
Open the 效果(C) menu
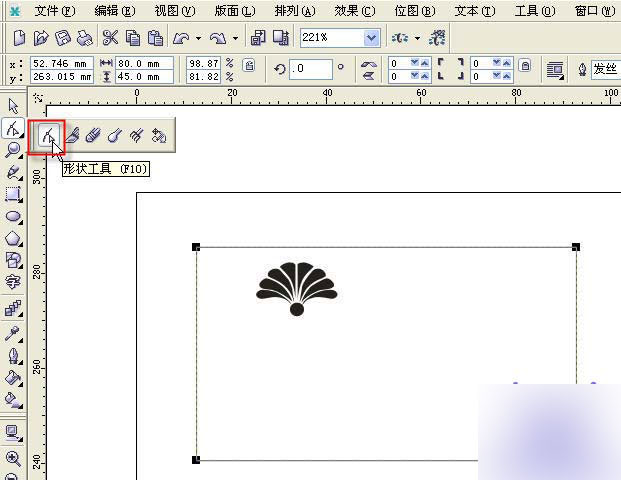(354, 11)
